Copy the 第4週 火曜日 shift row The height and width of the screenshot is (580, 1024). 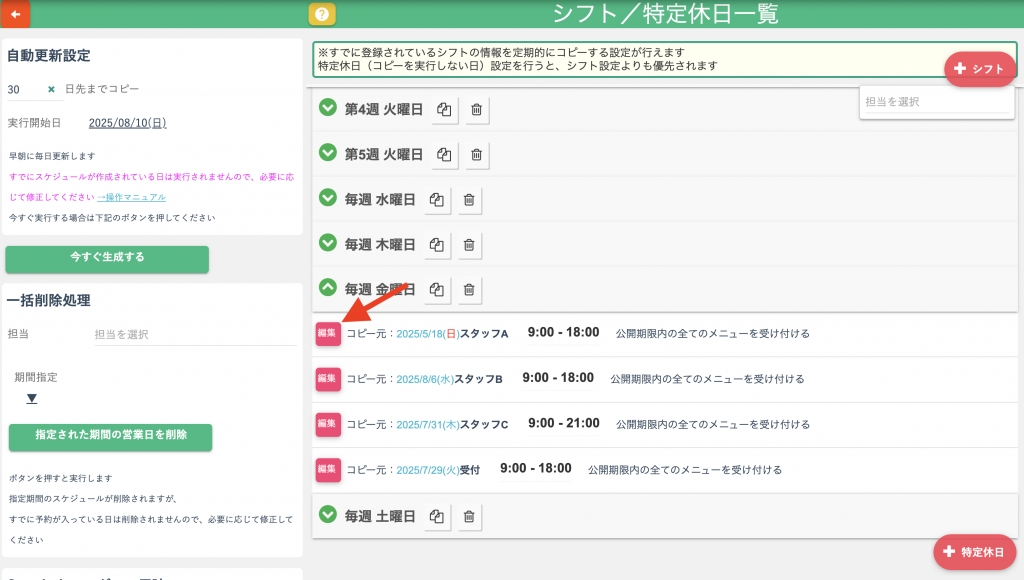pos(445,109)
